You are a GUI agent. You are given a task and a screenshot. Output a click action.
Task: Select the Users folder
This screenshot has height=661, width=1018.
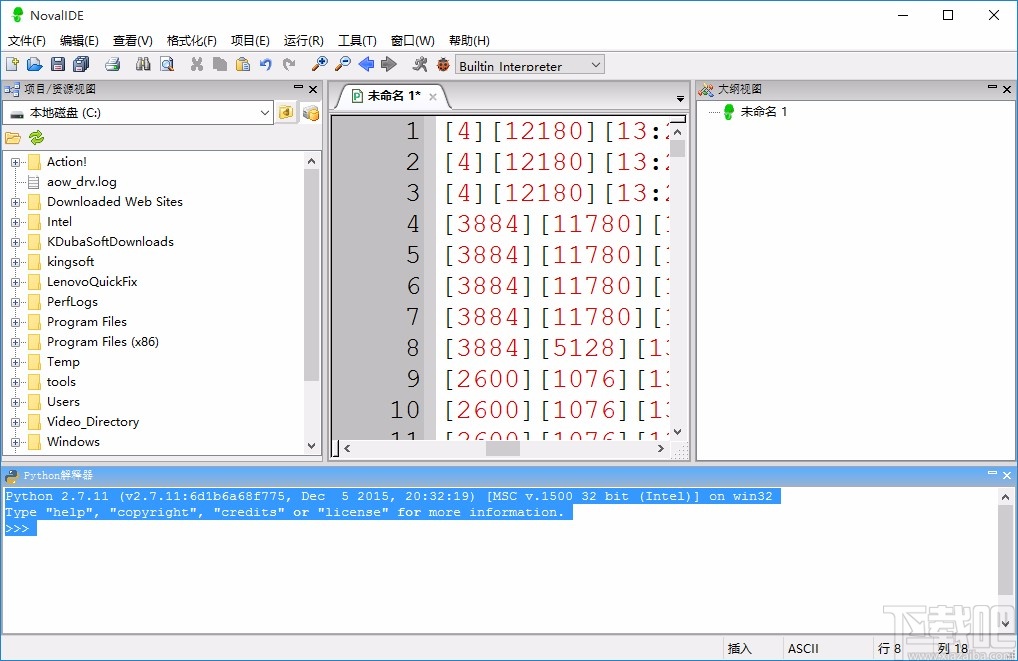pos(63,402)
